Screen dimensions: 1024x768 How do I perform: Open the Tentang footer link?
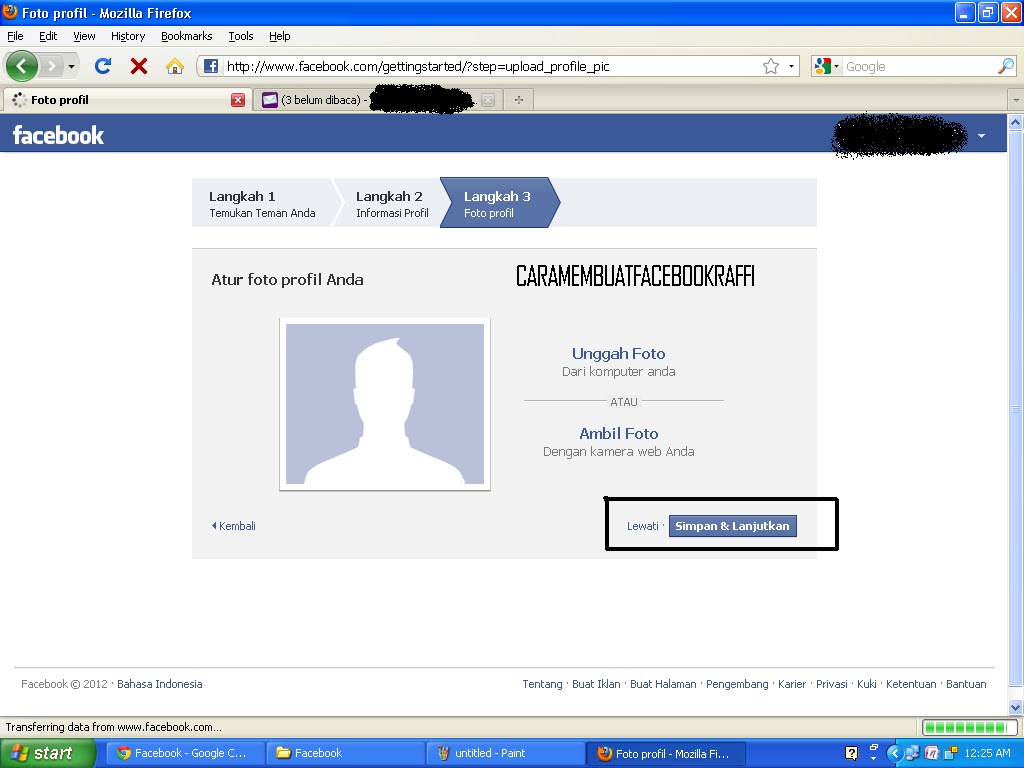pos(542,684)
